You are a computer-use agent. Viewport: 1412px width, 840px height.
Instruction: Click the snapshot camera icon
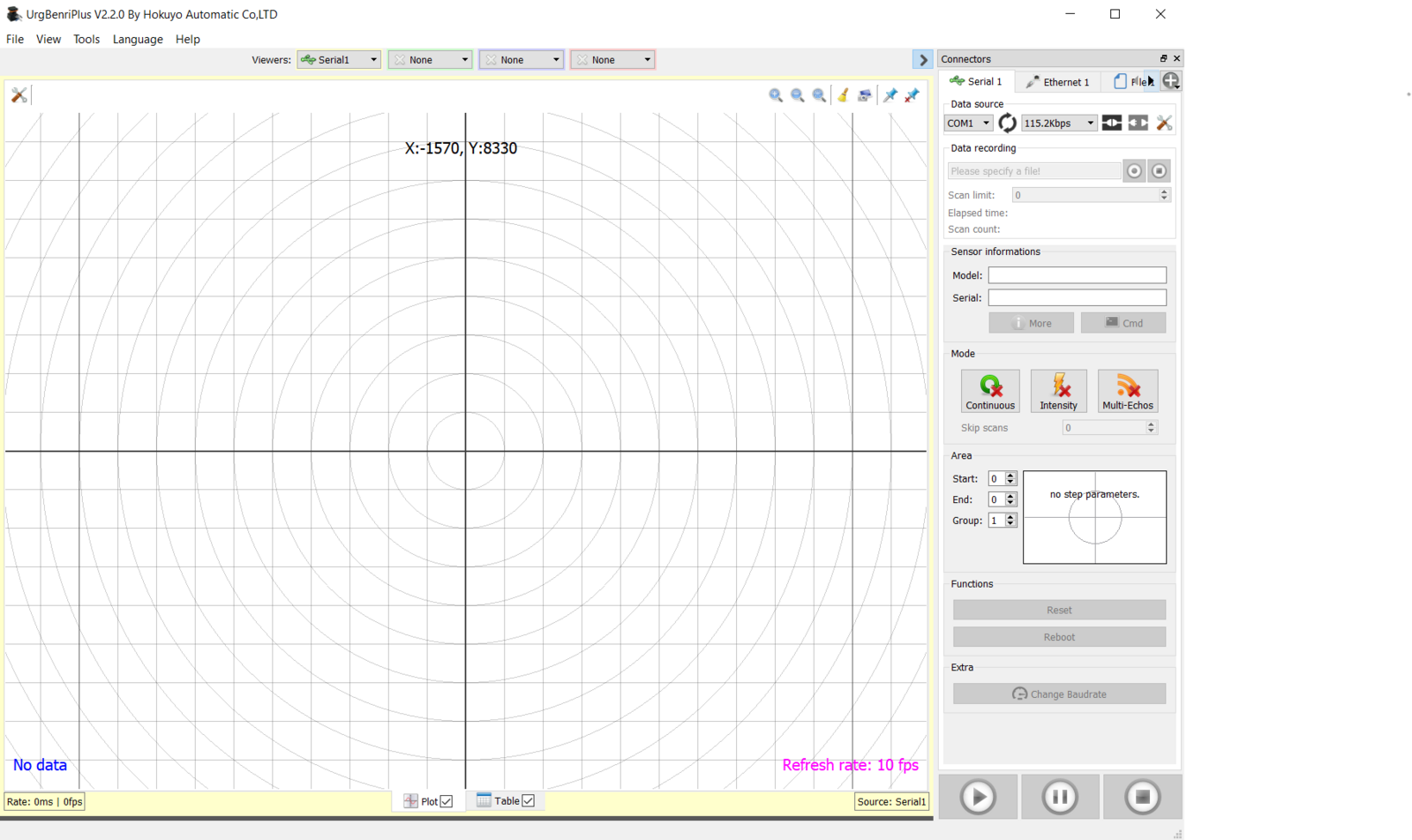pyautogui.click(x=865, y=95)
